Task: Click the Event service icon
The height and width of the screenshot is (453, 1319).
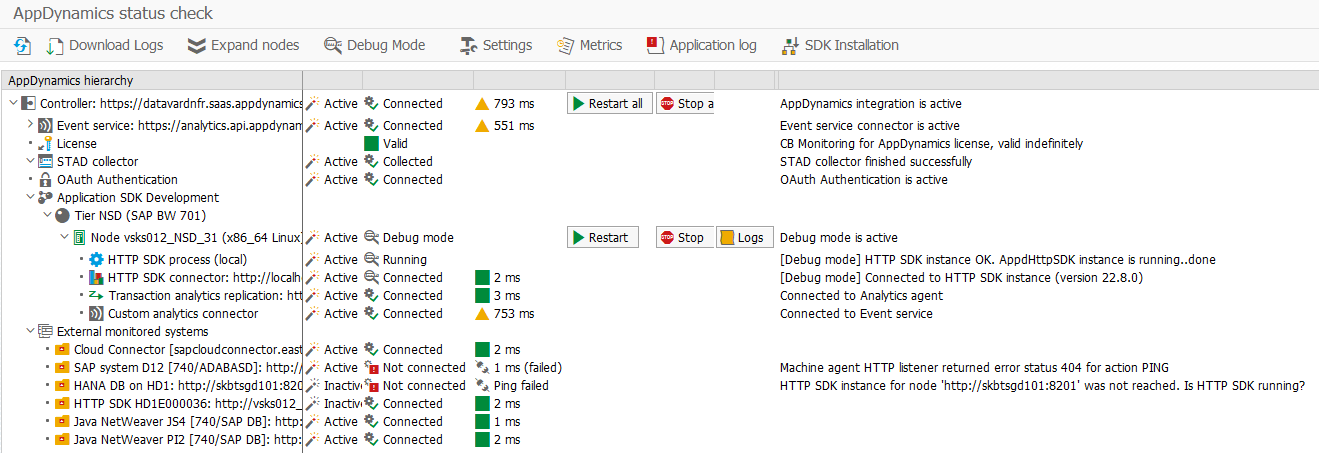Action: tap(45, 125)
